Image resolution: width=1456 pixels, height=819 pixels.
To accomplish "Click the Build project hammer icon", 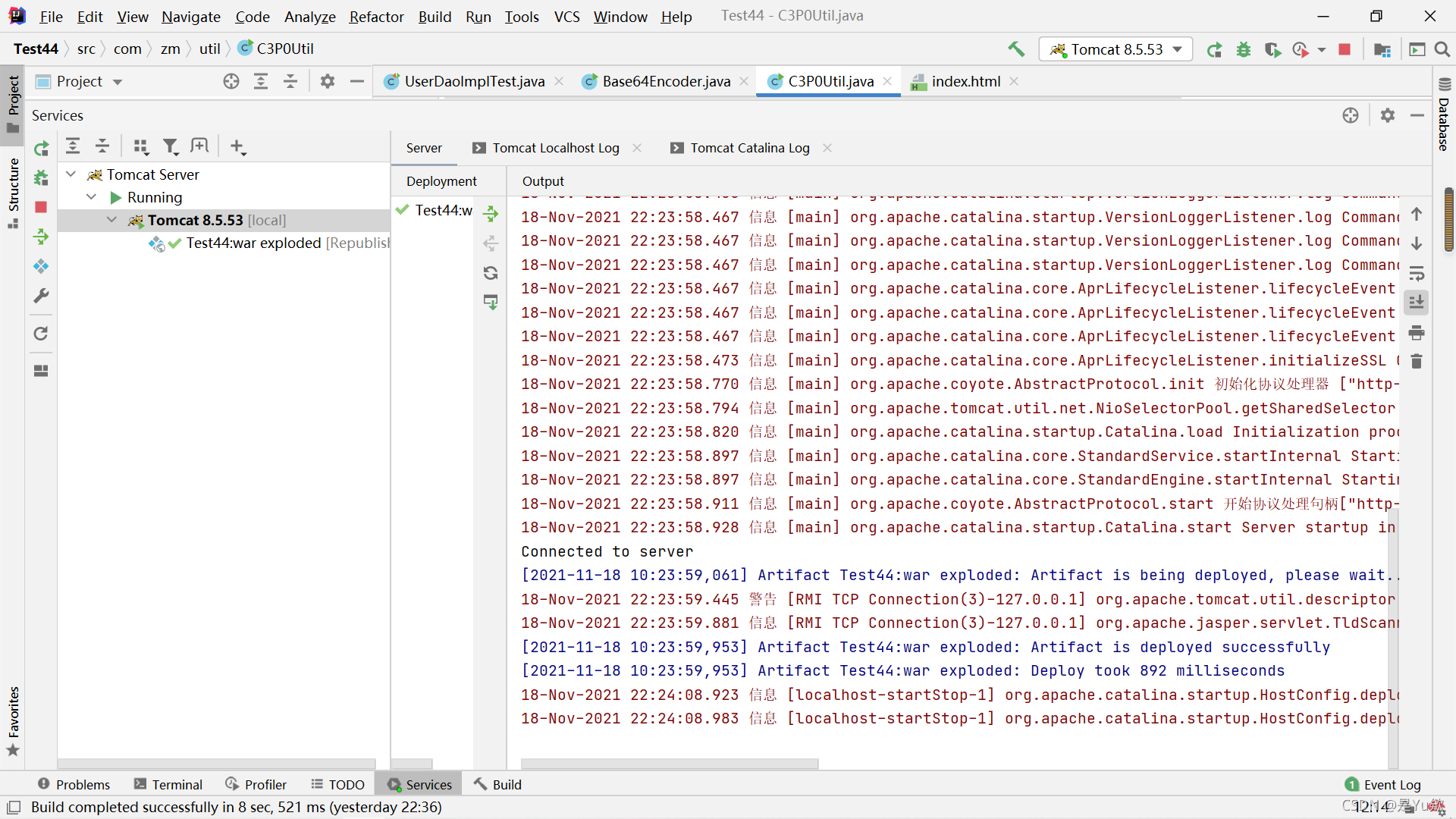I will 1016,49.
